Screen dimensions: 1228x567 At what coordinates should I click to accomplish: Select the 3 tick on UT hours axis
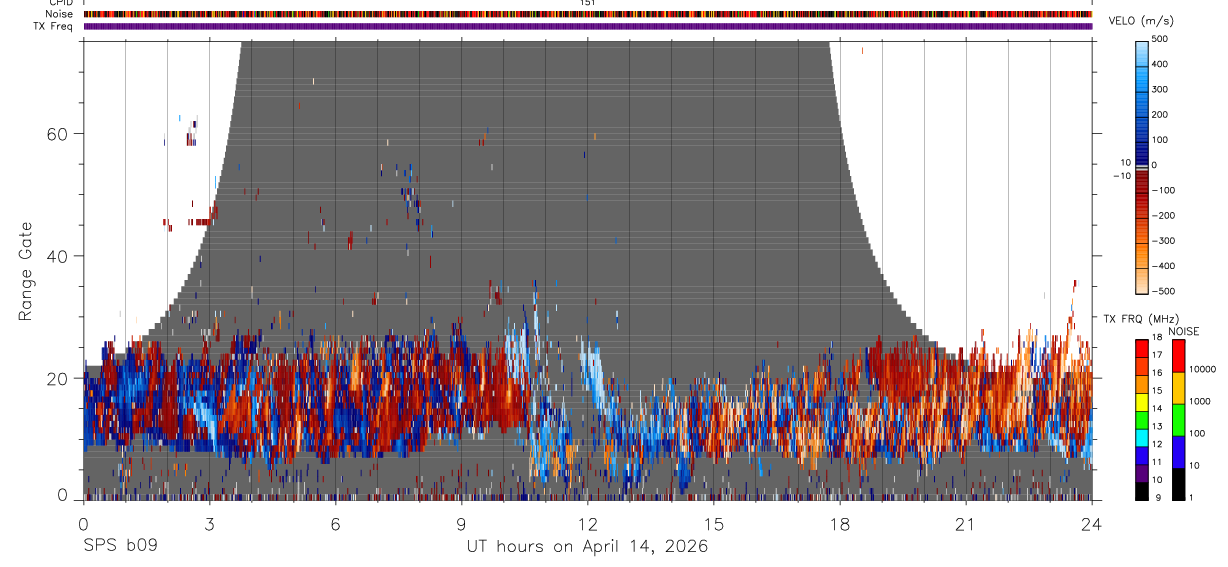[x=209, y=523]
